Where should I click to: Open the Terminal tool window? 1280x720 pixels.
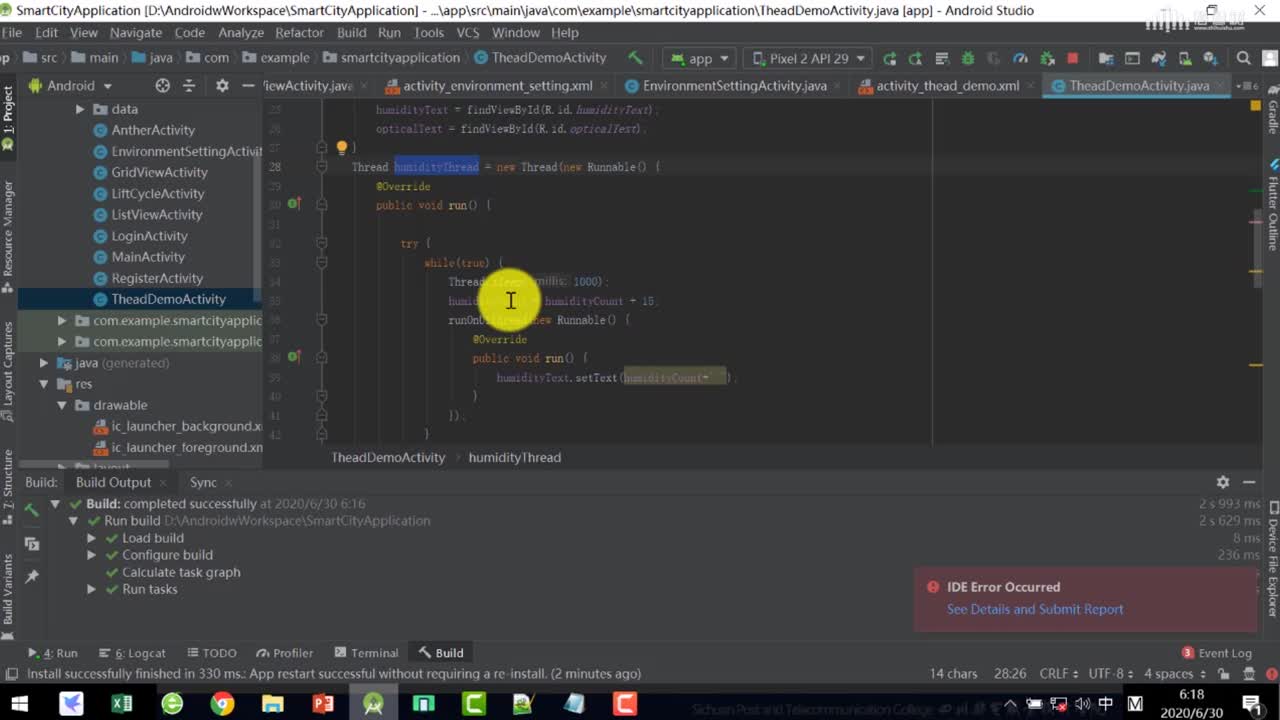(366, 653)
